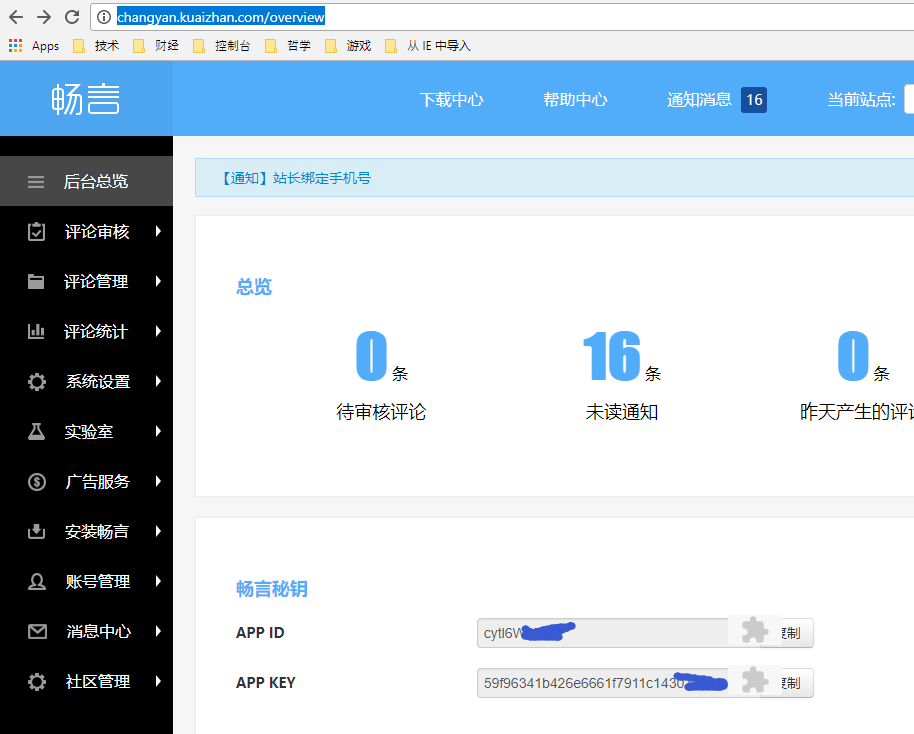Click the bar chart icon for 评论统计
The height and width of the screenshot is (734, 914).
point(36,331)
